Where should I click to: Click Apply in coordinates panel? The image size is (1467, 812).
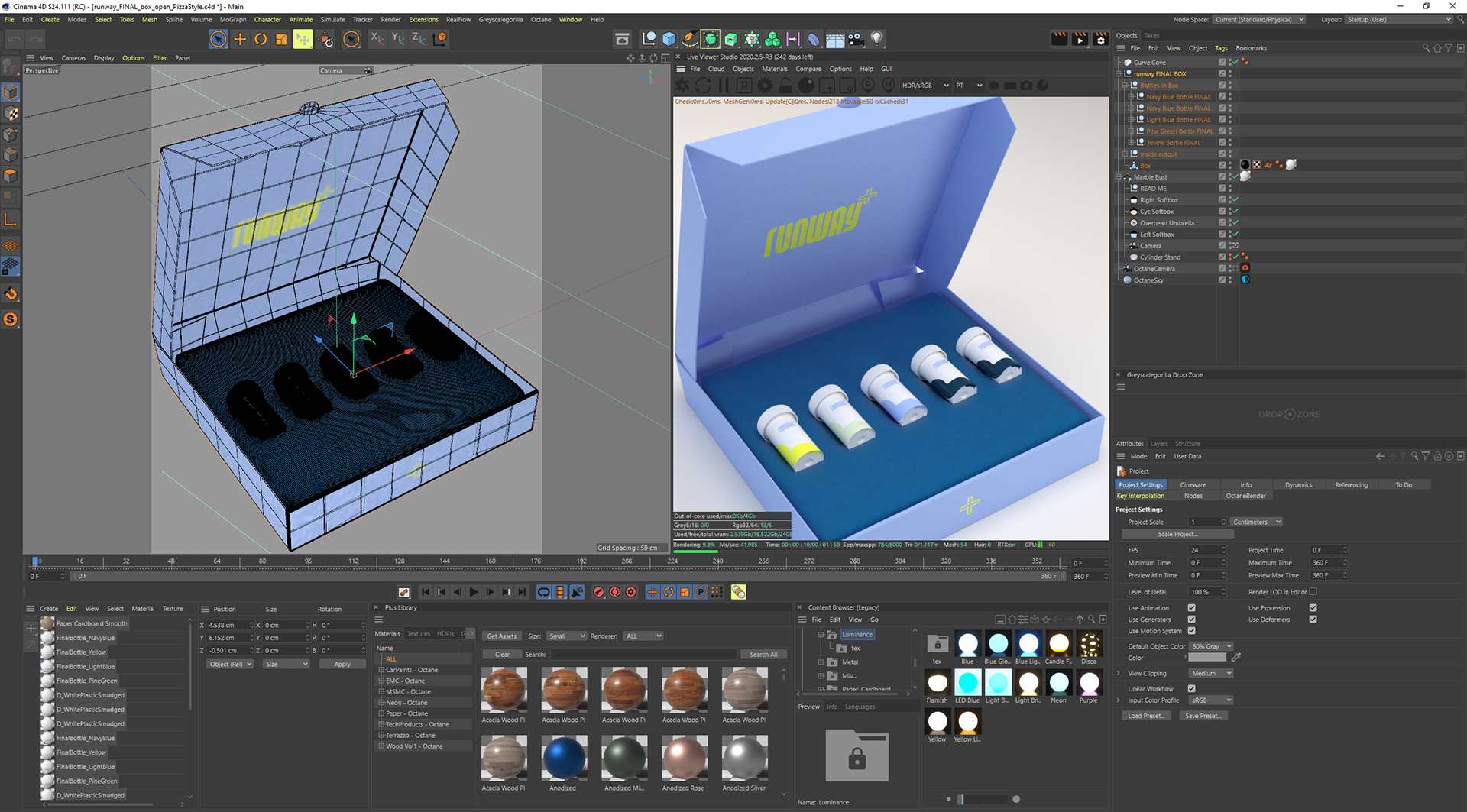(x=342, y=665)
